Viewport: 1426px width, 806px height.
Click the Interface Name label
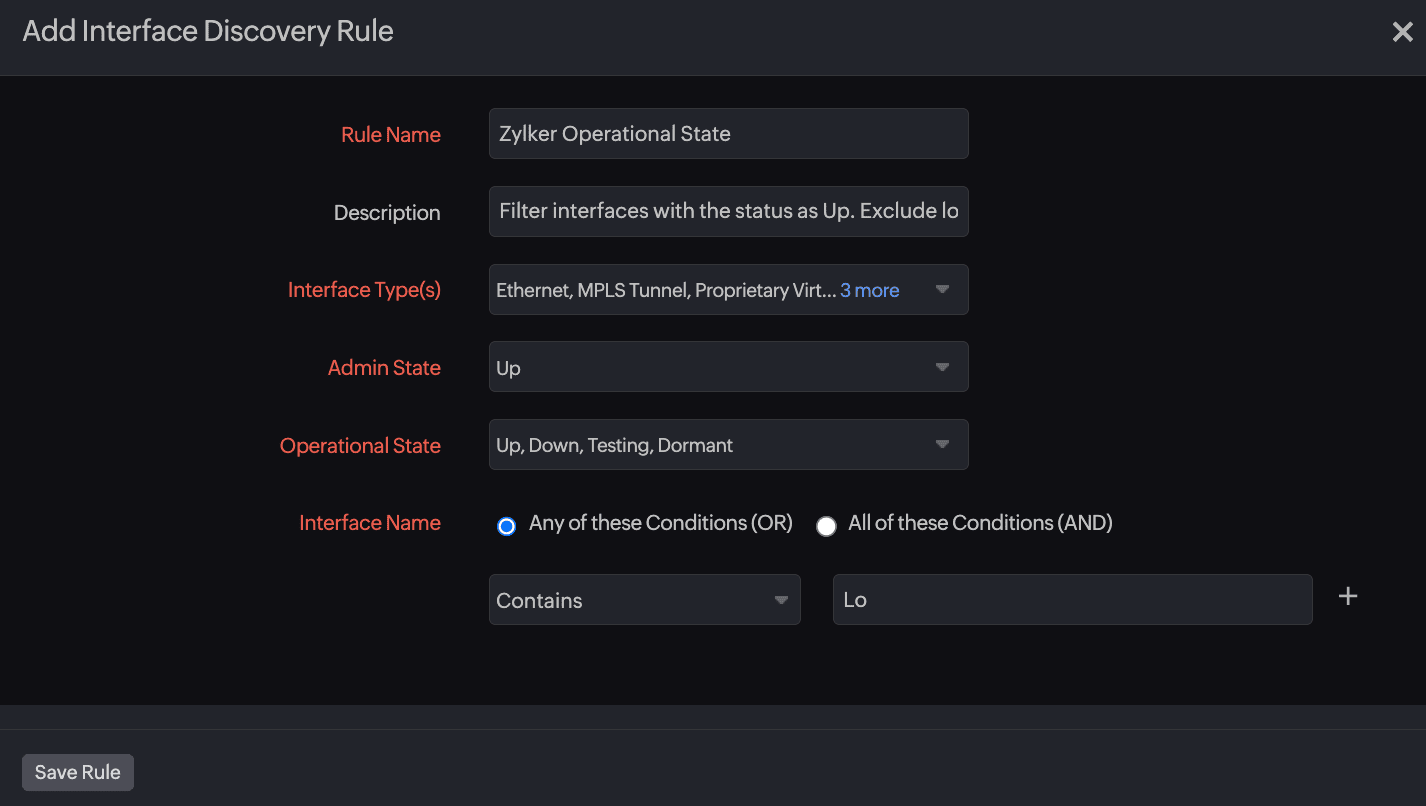pos(369,523)
